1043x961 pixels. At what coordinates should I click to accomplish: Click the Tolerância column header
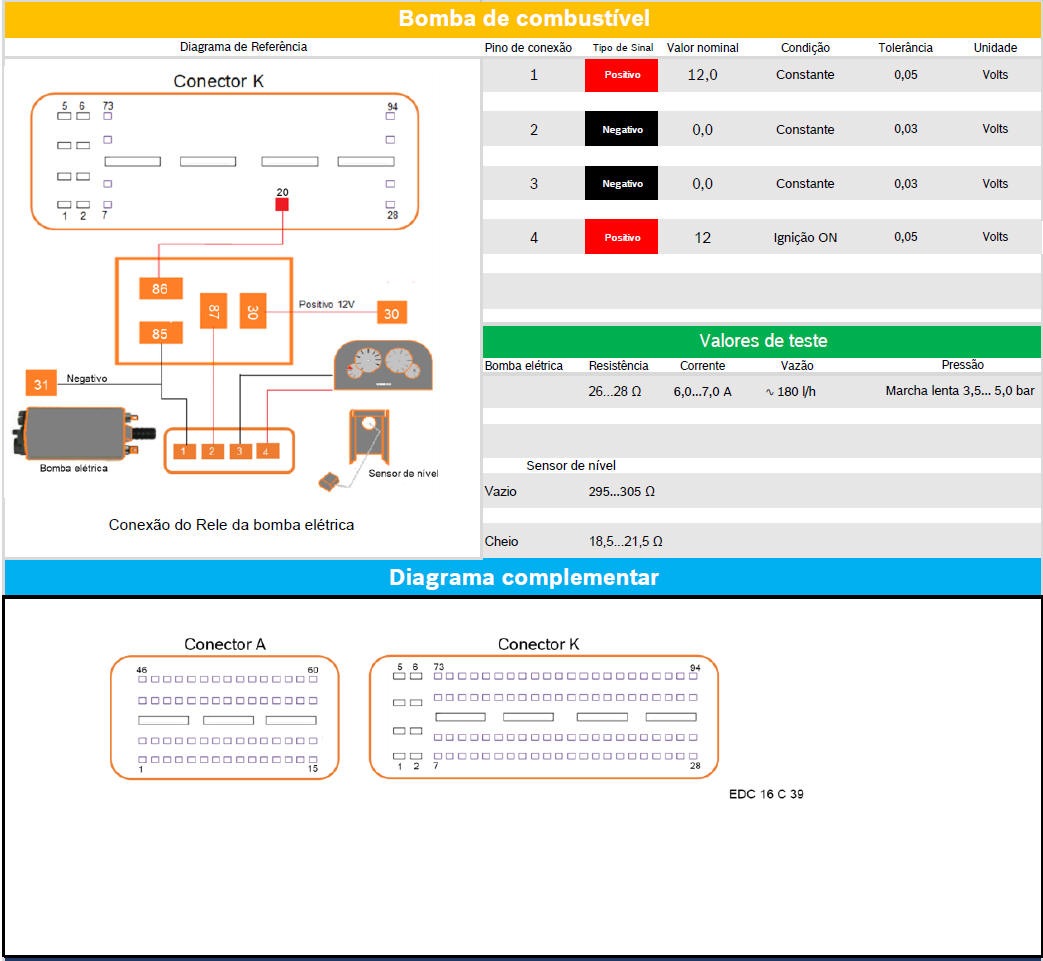point(905,48)
